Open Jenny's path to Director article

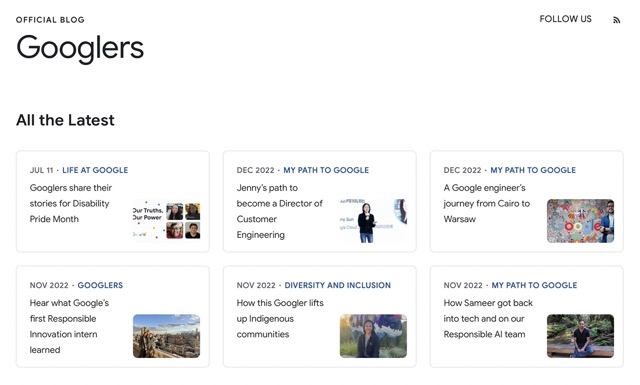tap(280, 211)
